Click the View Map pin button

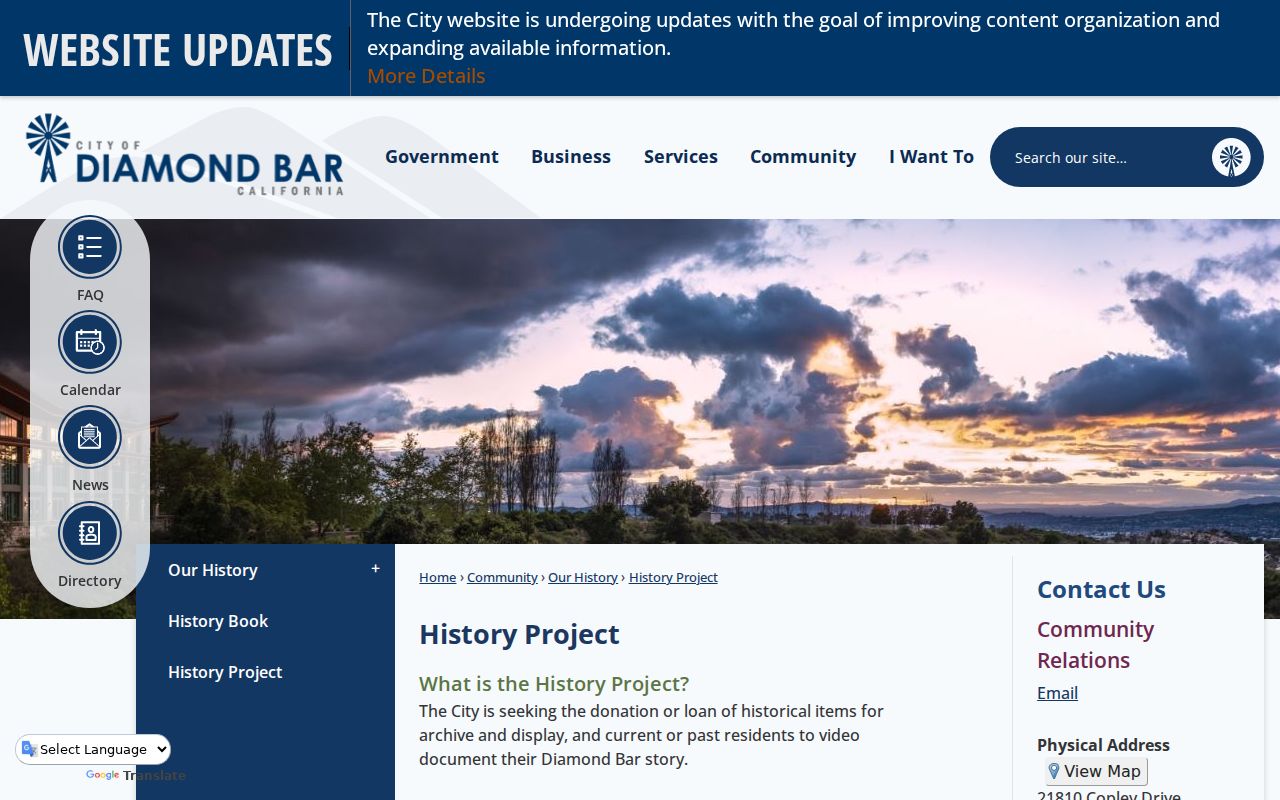[x=1096, y=771]
